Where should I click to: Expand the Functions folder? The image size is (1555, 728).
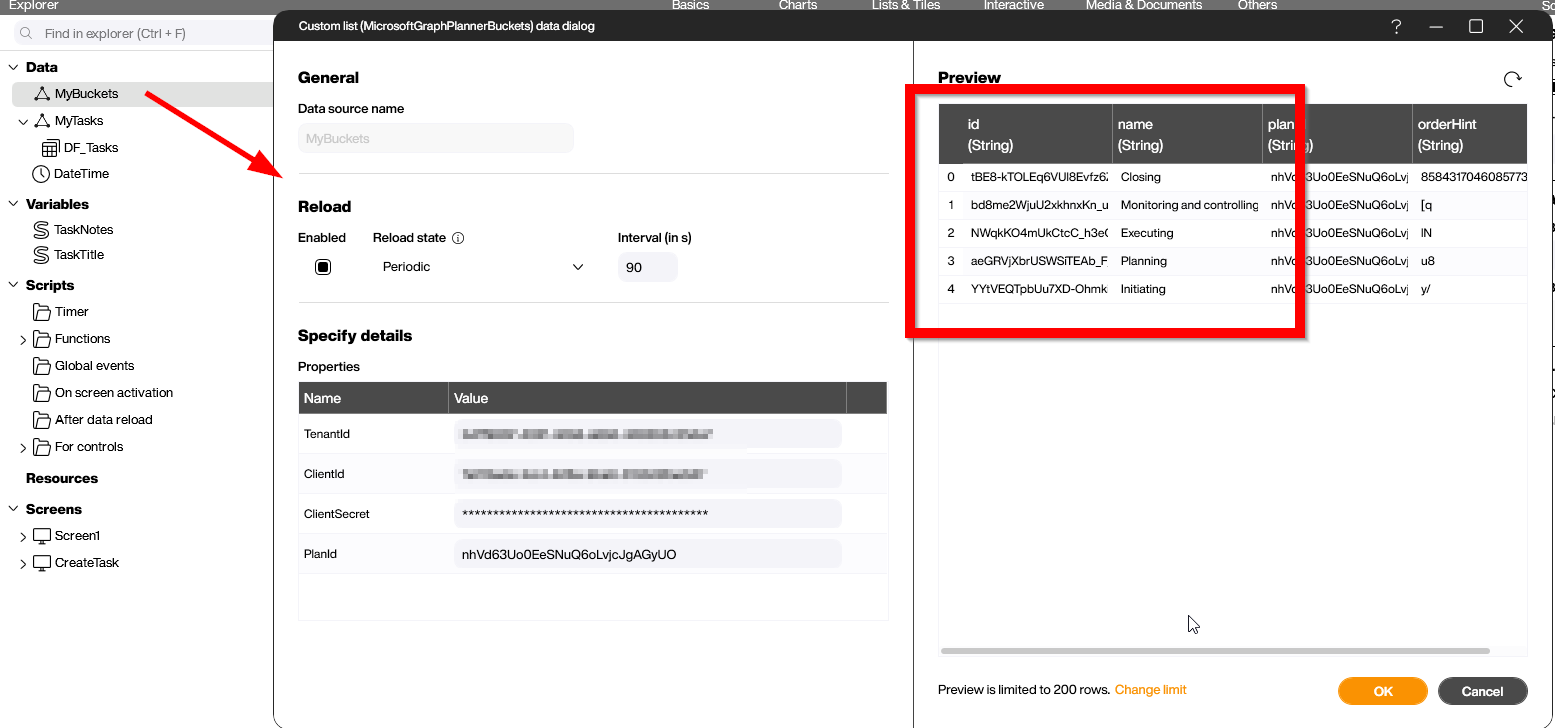(23, 339)
